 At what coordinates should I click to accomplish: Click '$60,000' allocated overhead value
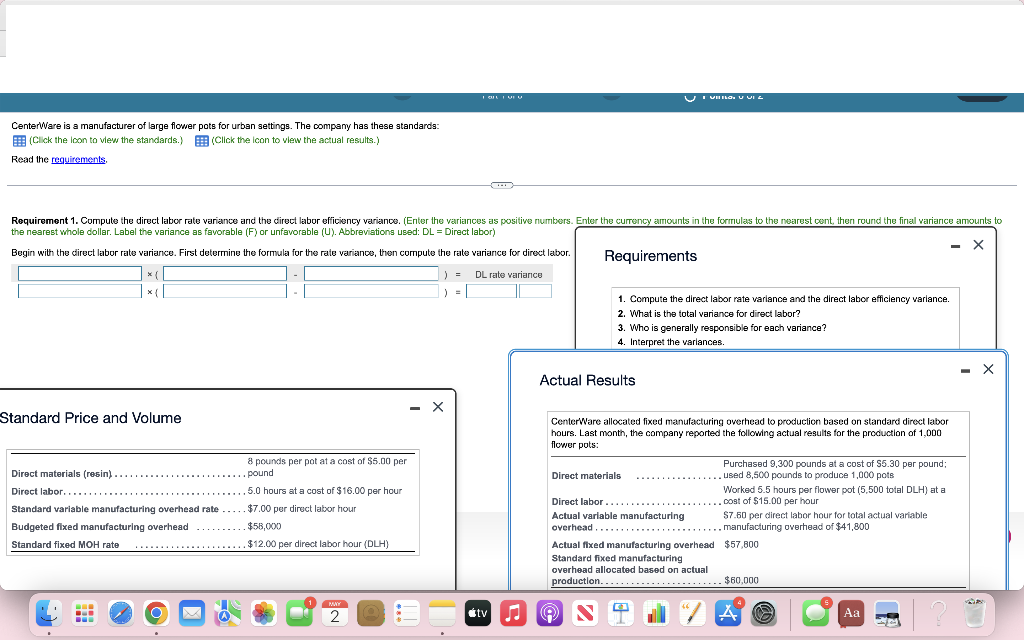pyautogui.click(x=741, y=581)
